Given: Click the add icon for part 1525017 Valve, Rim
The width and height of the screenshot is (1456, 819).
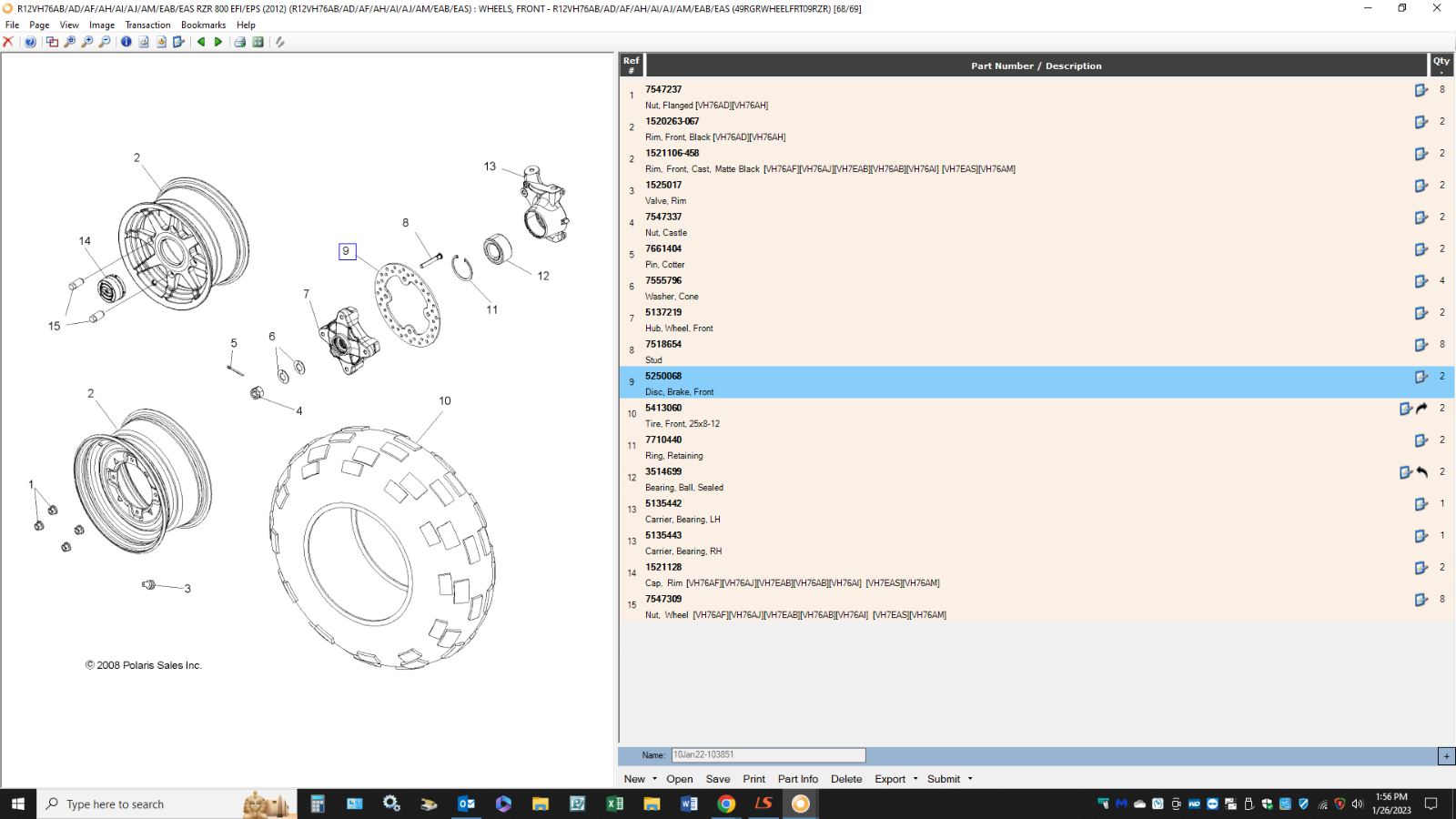Looking at the screenshot, I should coord(1421,186).
